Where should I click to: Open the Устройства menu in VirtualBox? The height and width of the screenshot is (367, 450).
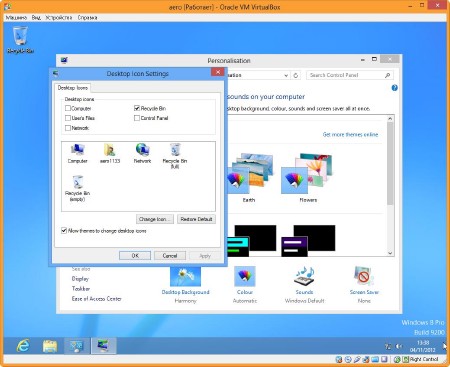click(59, 17)
